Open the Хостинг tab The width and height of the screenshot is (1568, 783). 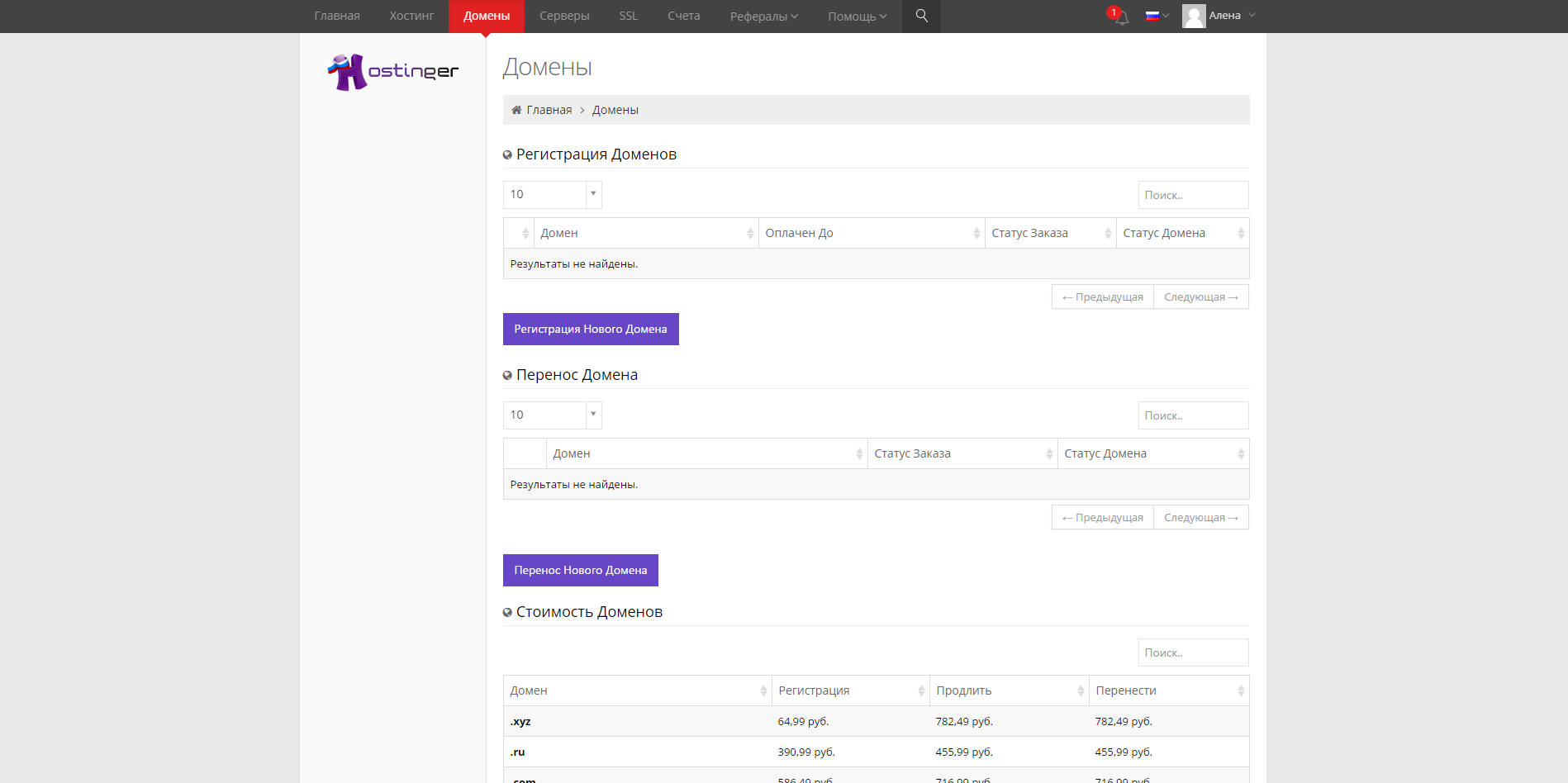[x=411, y=16]
